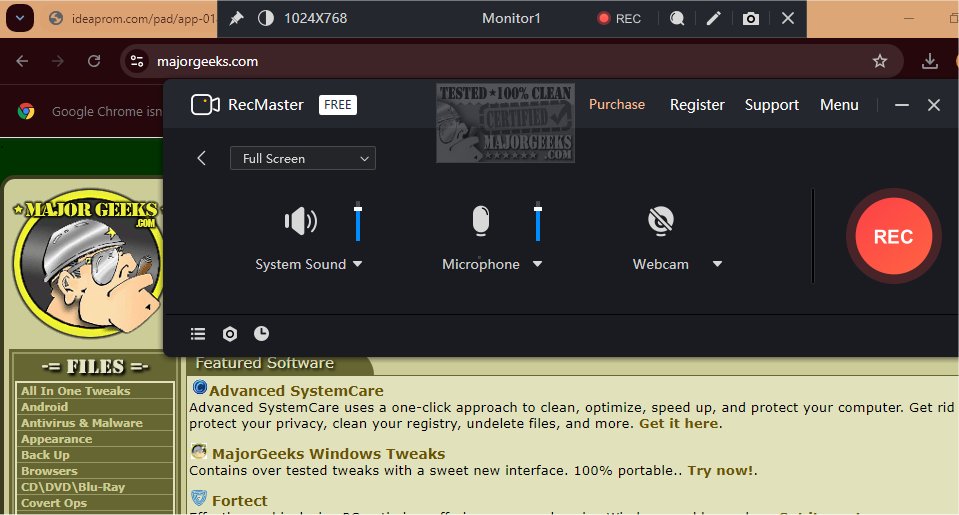Image resolution: width=959 pixels, height=515 pixels.
Task: Select the pencil annotation tool
Action: (713, 18)
